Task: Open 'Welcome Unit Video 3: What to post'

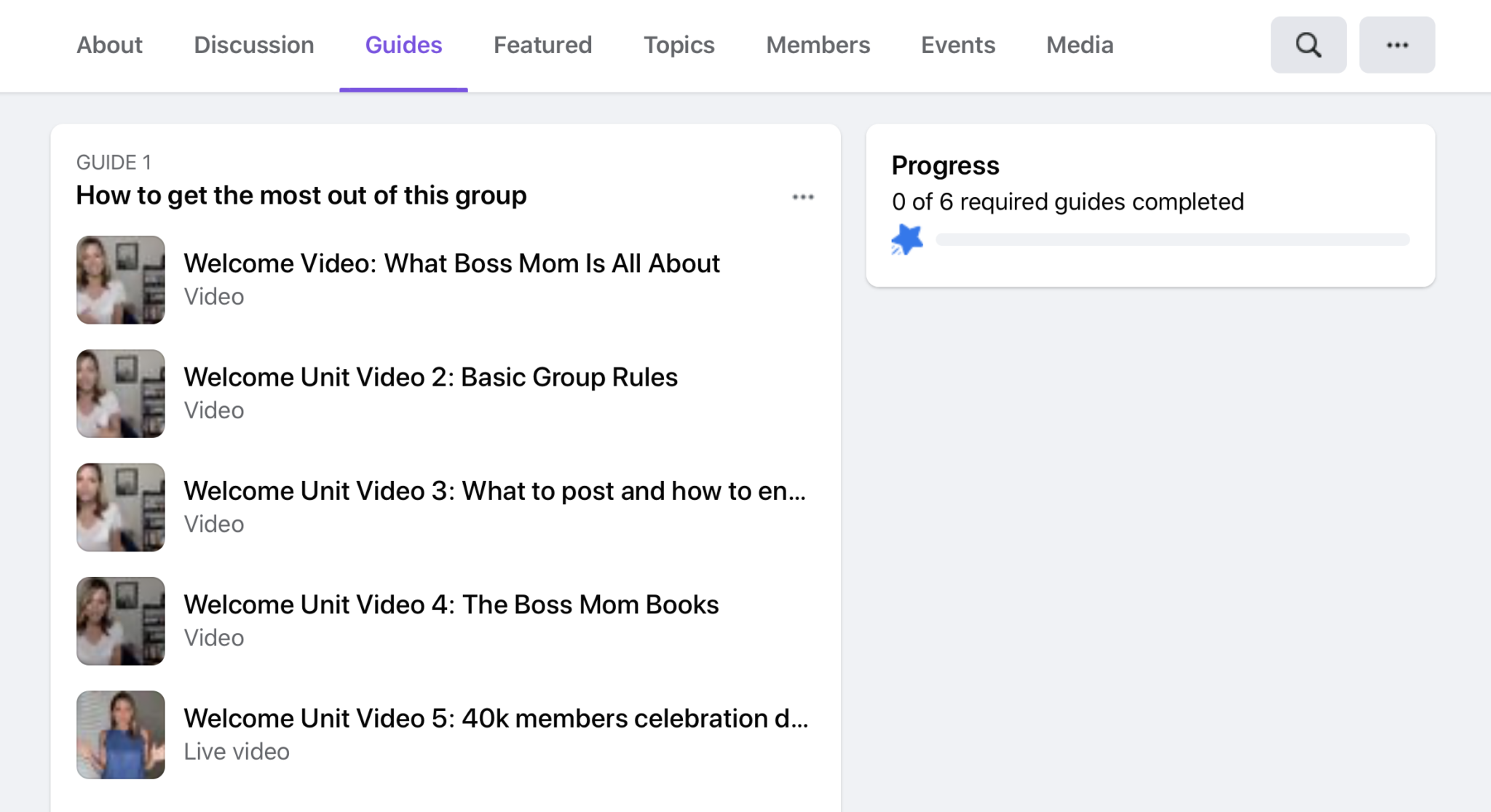Action: click(x=494, y=491)
